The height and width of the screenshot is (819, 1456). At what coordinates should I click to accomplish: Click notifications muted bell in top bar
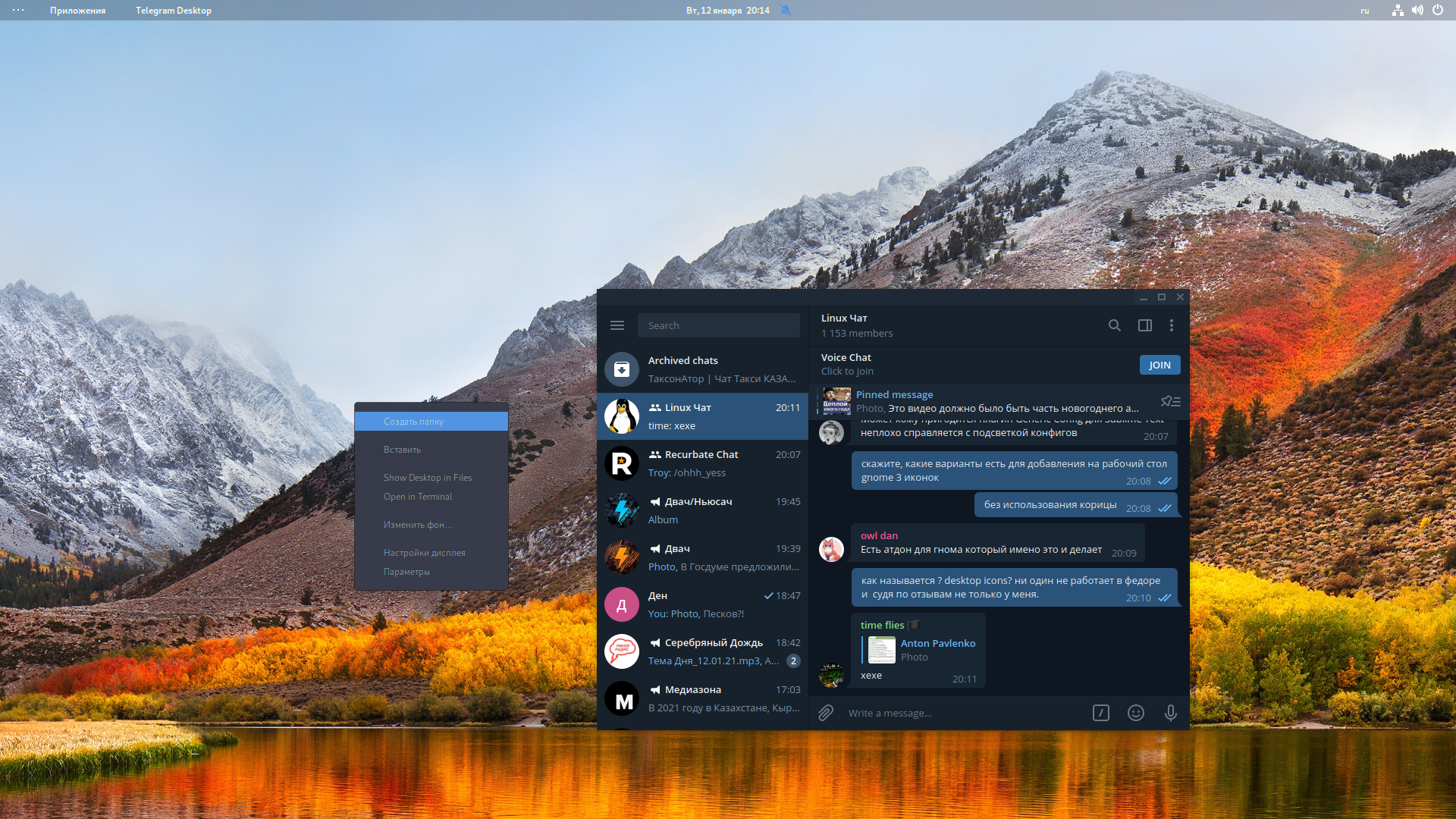tap(786, 11)
